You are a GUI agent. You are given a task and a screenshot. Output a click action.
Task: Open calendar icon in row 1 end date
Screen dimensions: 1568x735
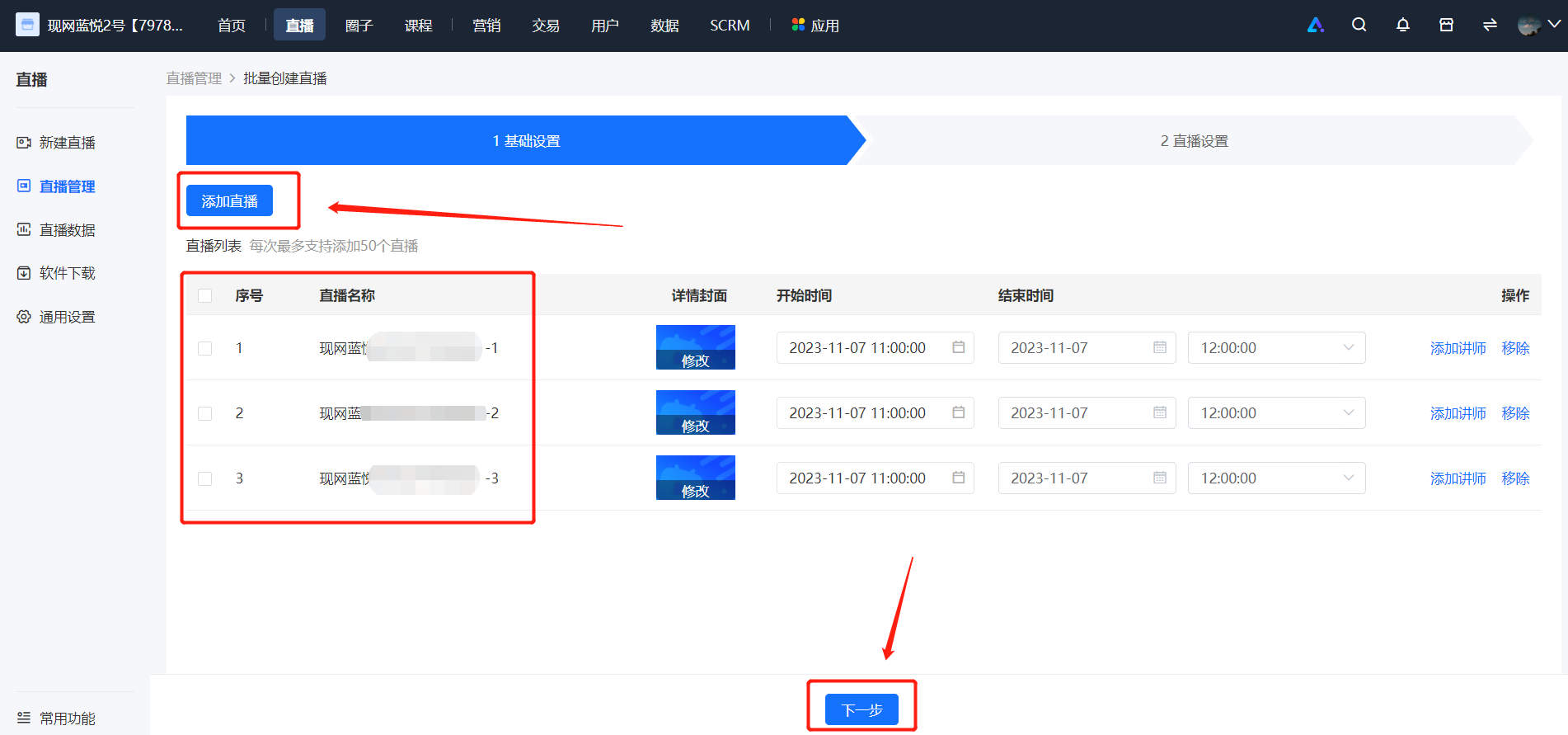(1160, 347)
